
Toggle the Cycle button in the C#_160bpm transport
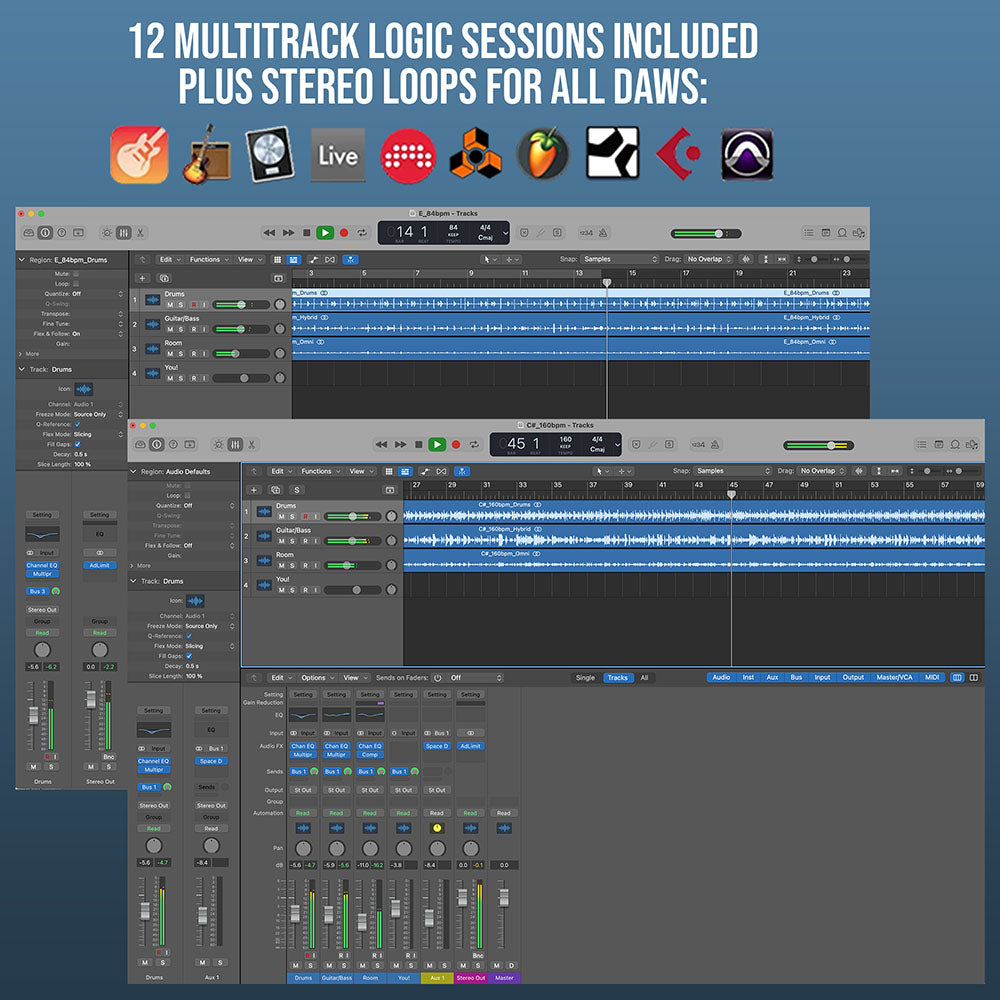[x=474, y=444]
